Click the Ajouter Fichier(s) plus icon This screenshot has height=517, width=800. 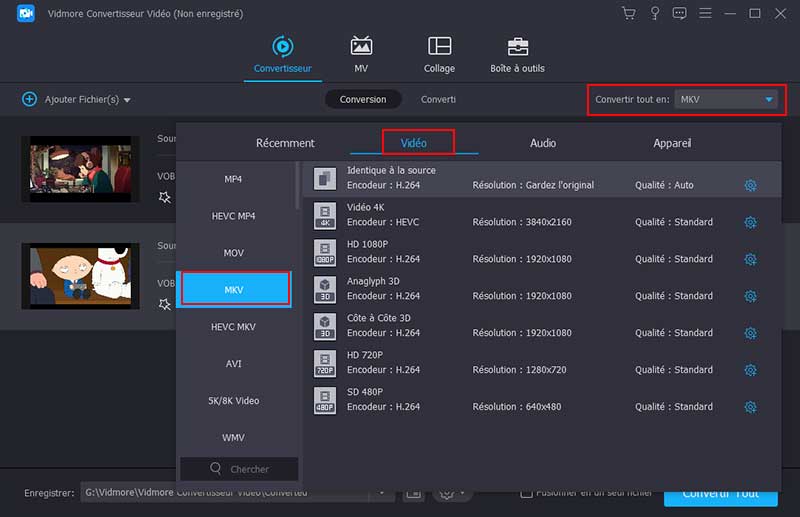click(29, 99)
